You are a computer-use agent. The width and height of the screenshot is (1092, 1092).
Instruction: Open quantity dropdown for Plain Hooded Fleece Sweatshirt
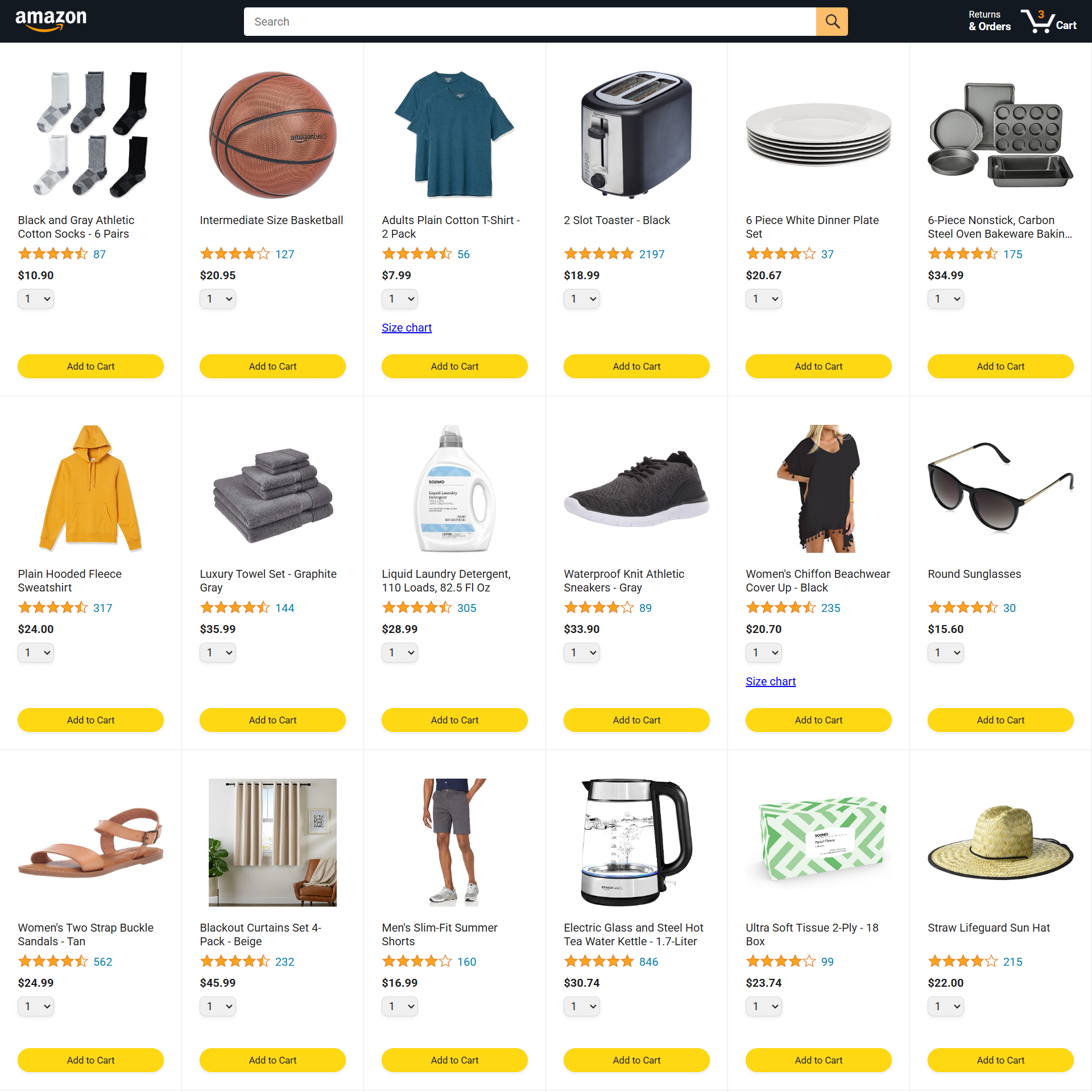pos(36,652)
